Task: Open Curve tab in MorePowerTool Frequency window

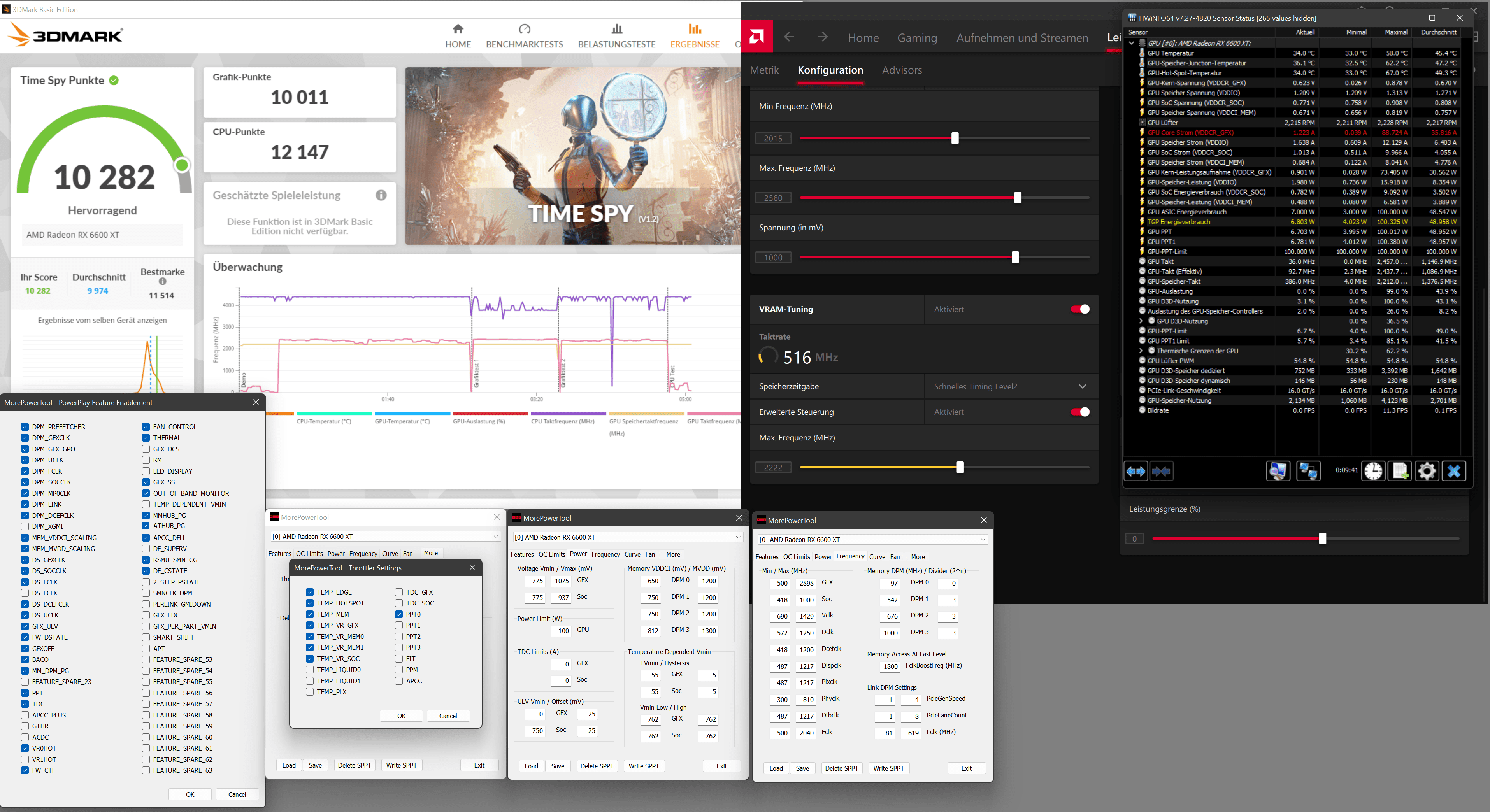Action: click(877, 557)
